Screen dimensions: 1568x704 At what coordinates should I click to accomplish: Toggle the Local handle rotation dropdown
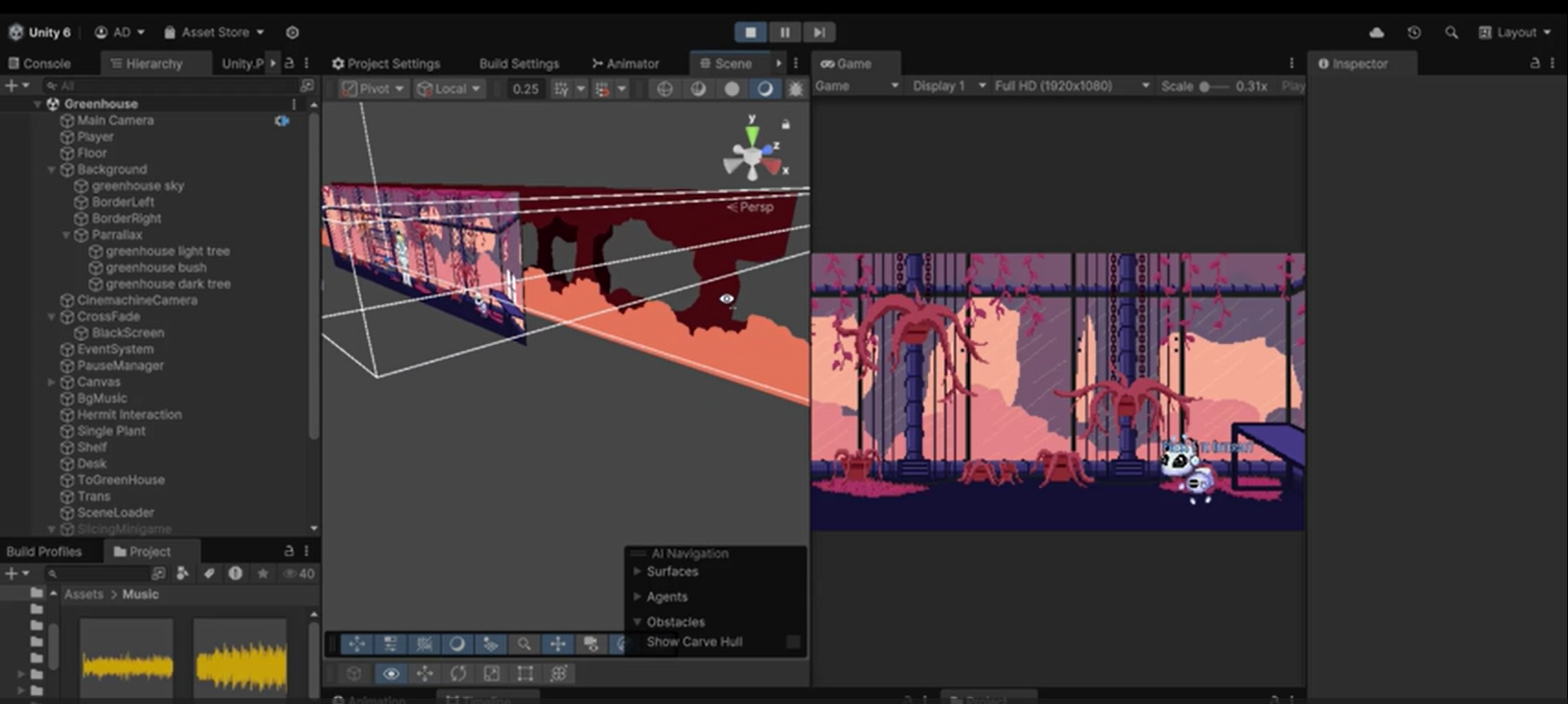click(449, 88)
